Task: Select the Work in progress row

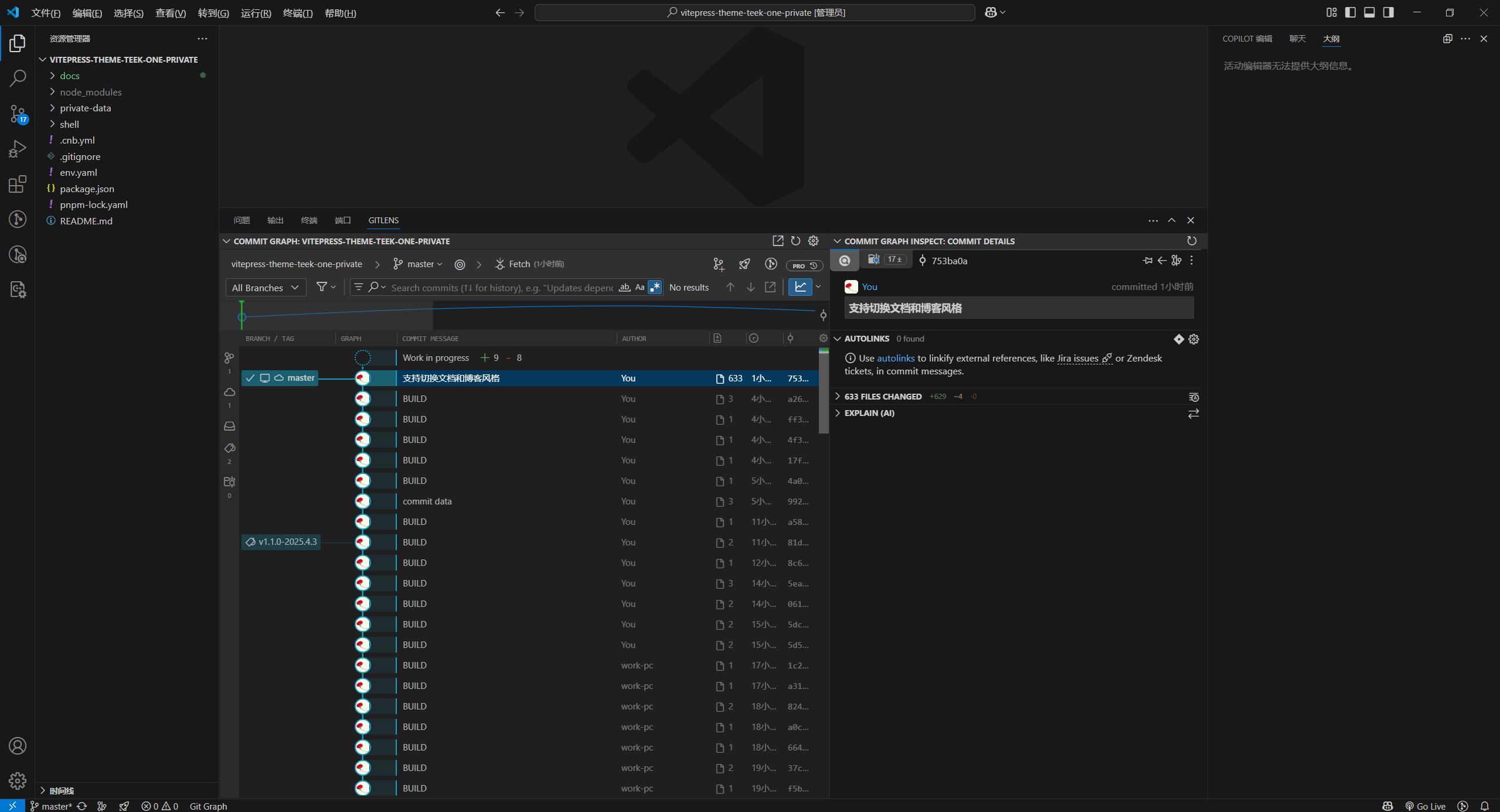Action: click(x=529, y=358)
